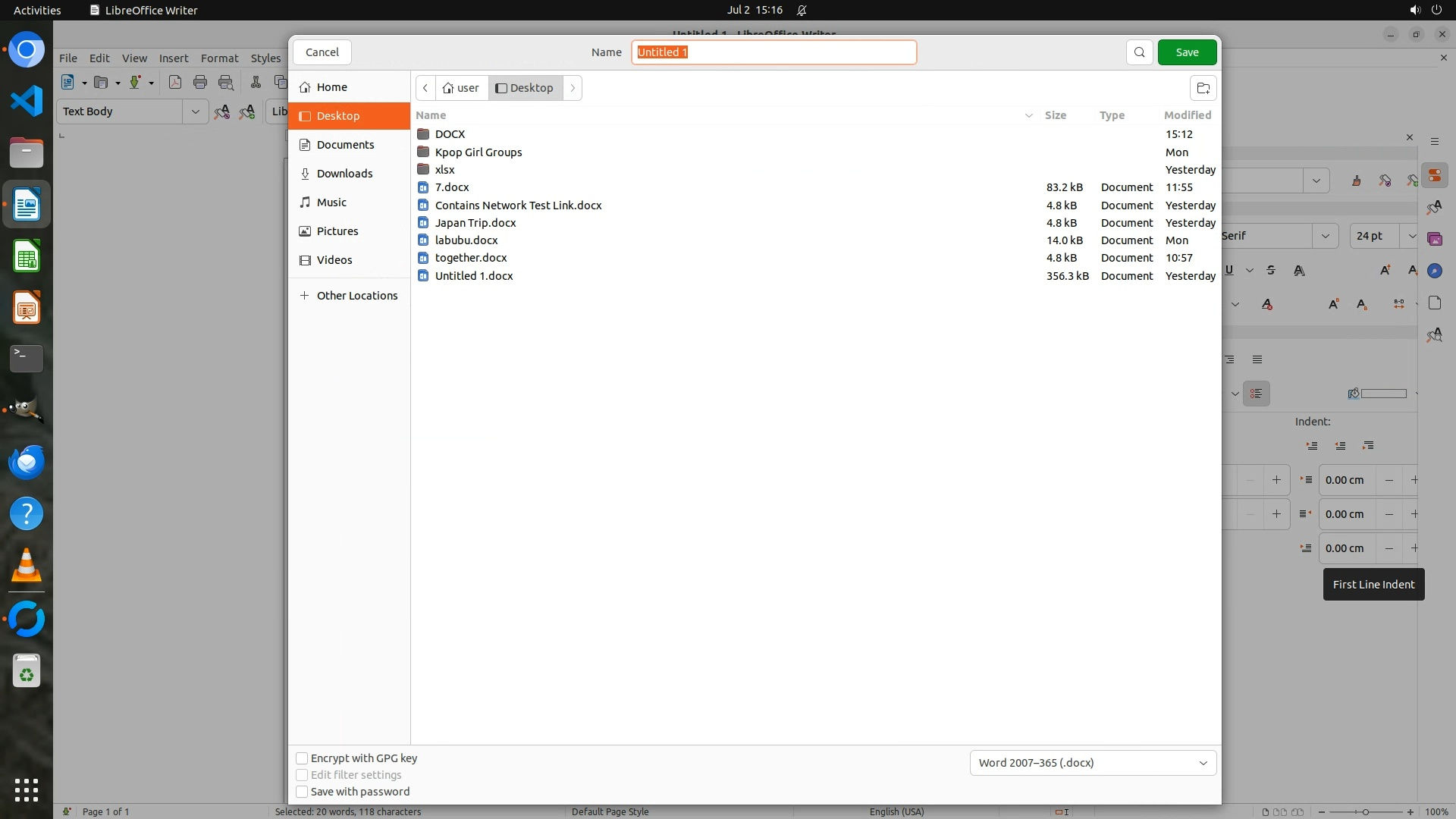Tick the Edit filter settings checkbox
Viewport: 1456px width, 819px height.
click(x=302, y=775)
